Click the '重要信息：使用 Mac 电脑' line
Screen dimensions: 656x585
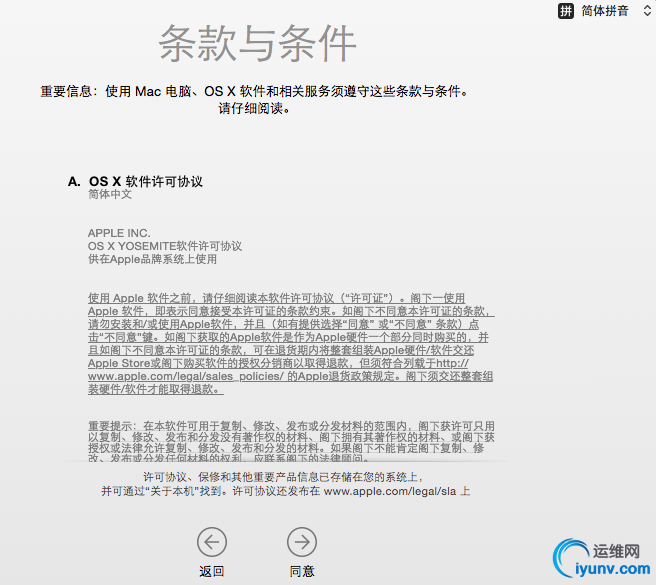pos(254,91)
